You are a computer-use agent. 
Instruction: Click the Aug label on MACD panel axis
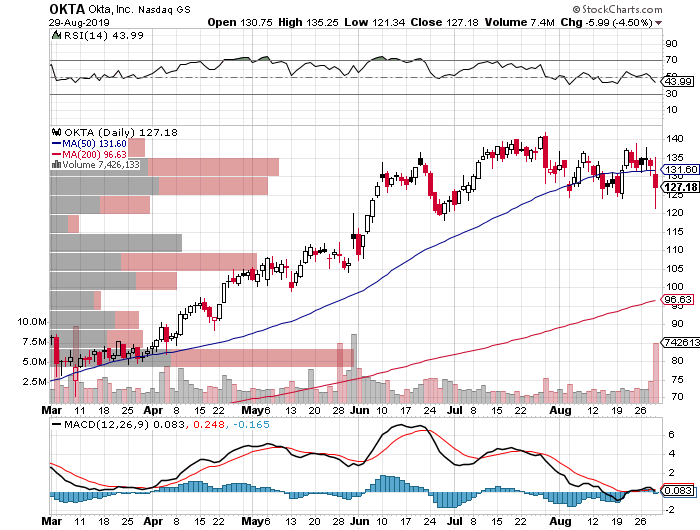click(560, 521)
